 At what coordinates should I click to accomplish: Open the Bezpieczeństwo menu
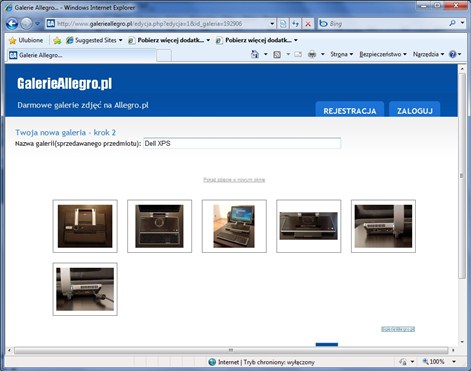[383, 54]
